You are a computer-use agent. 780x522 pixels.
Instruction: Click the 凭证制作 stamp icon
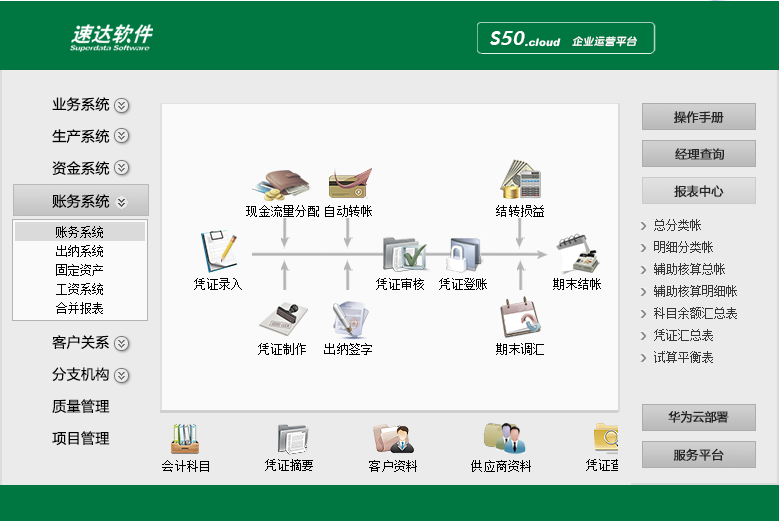click(x=284, y=319)
